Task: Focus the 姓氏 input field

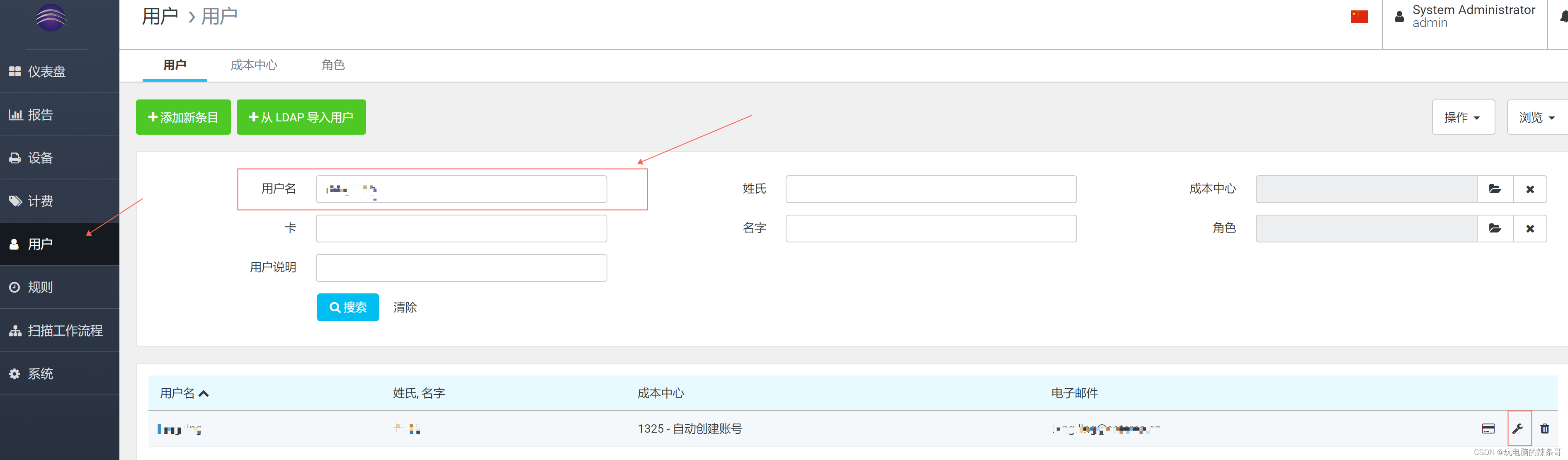Action: point(931,189)
